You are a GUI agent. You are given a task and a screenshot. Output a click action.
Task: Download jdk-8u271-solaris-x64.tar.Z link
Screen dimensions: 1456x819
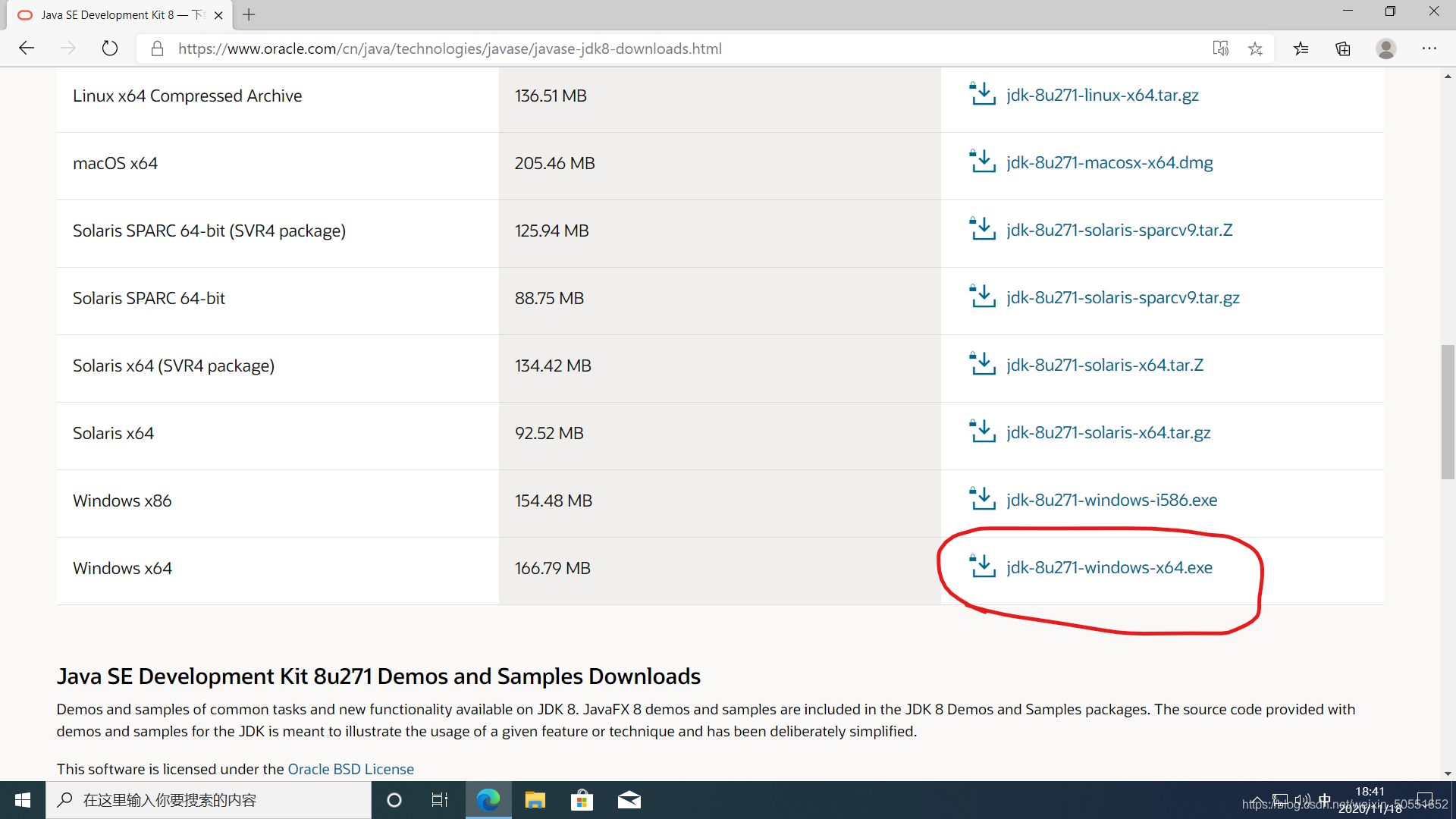pyautogui.click(x=1105, y=365)
